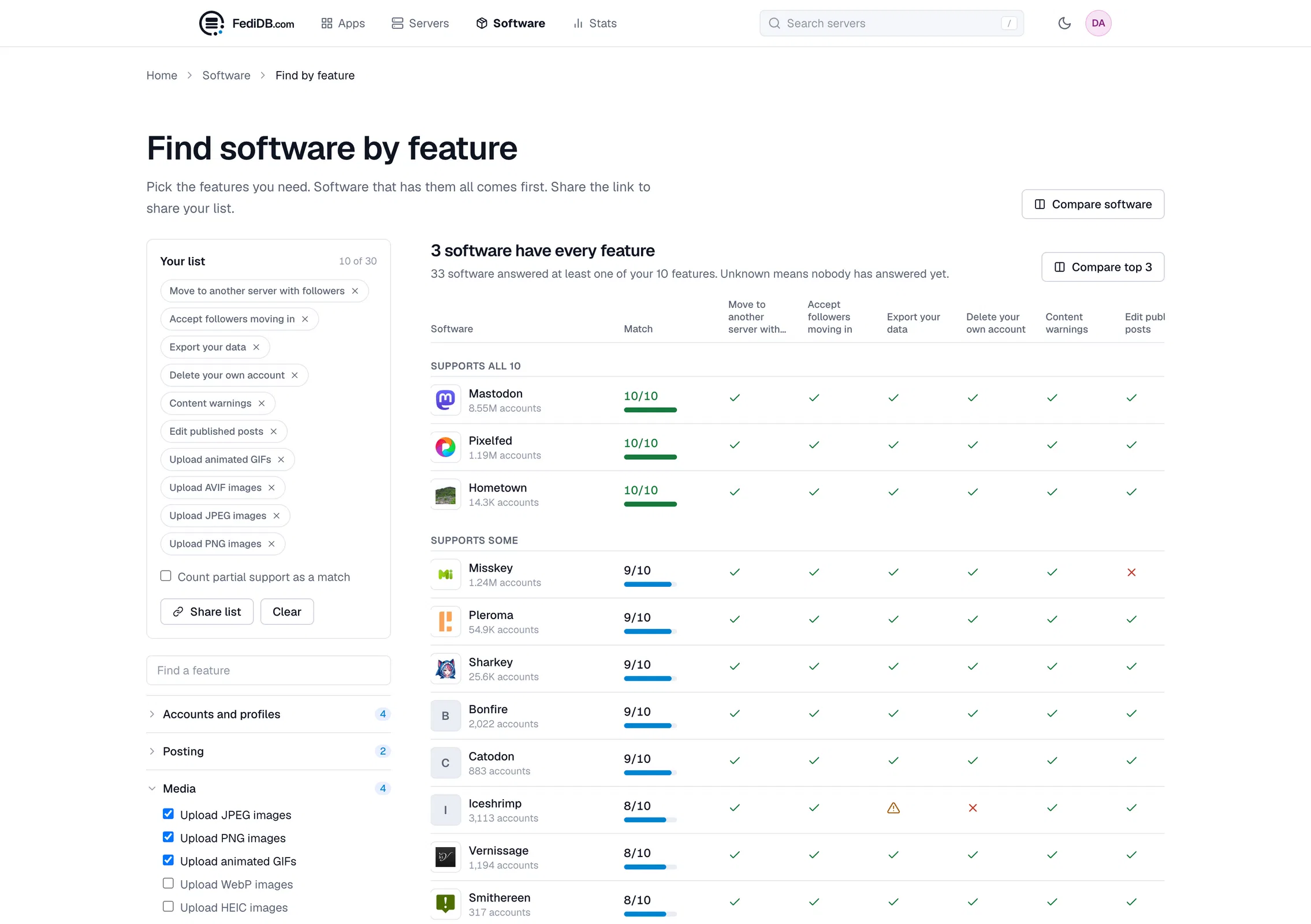Remove the 'Edit published posts' chip
The height and width of the screenshot is (924, 1311).
point(274,431)
